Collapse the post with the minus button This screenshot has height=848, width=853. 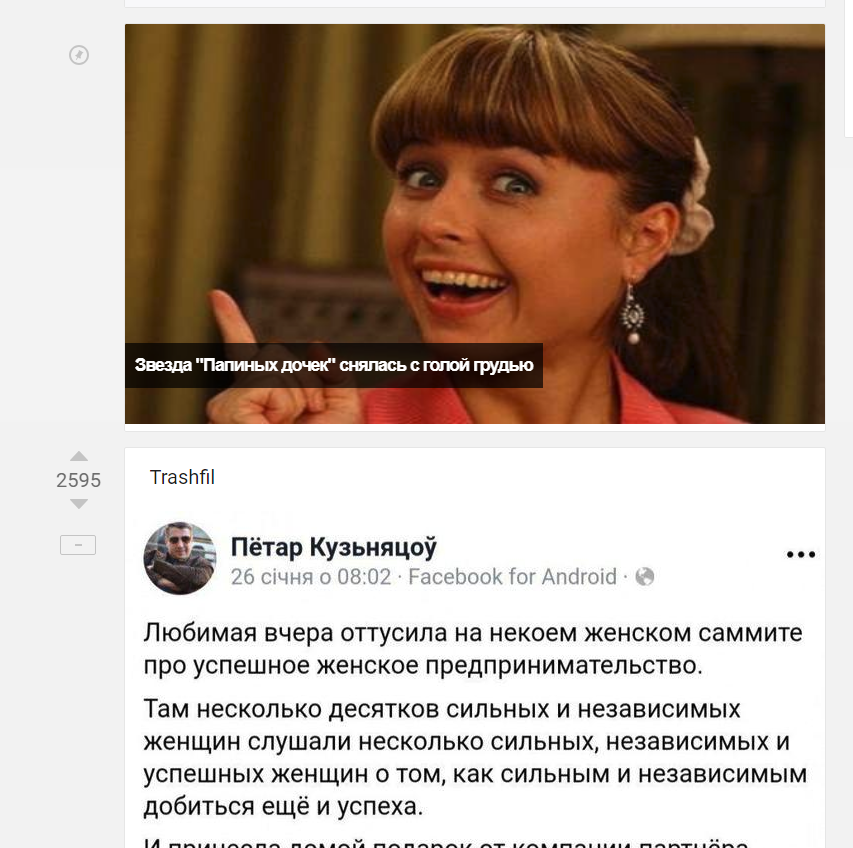78,544
